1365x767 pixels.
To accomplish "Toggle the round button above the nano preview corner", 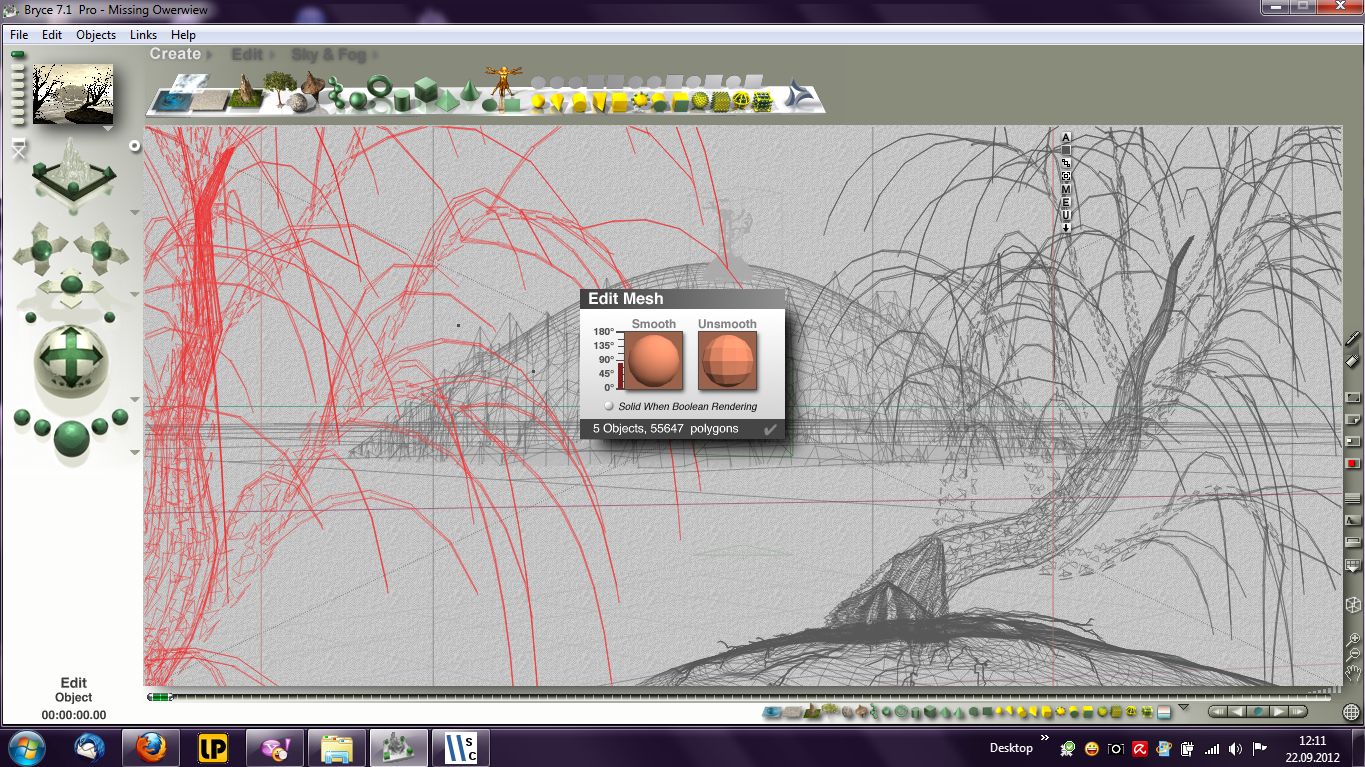I will (x=135, y=146).
